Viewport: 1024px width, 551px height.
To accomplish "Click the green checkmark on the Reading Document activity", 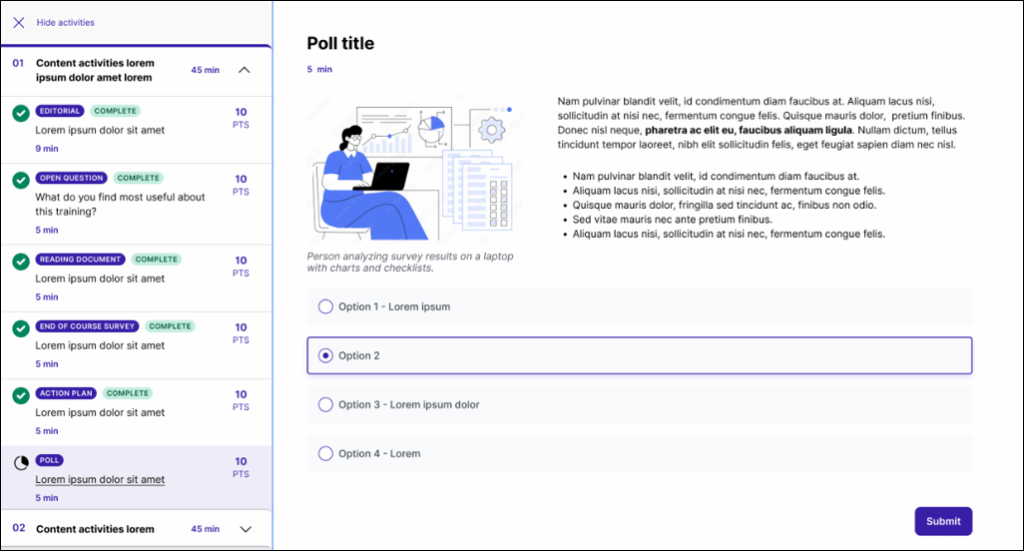I will tap(20, 261).
